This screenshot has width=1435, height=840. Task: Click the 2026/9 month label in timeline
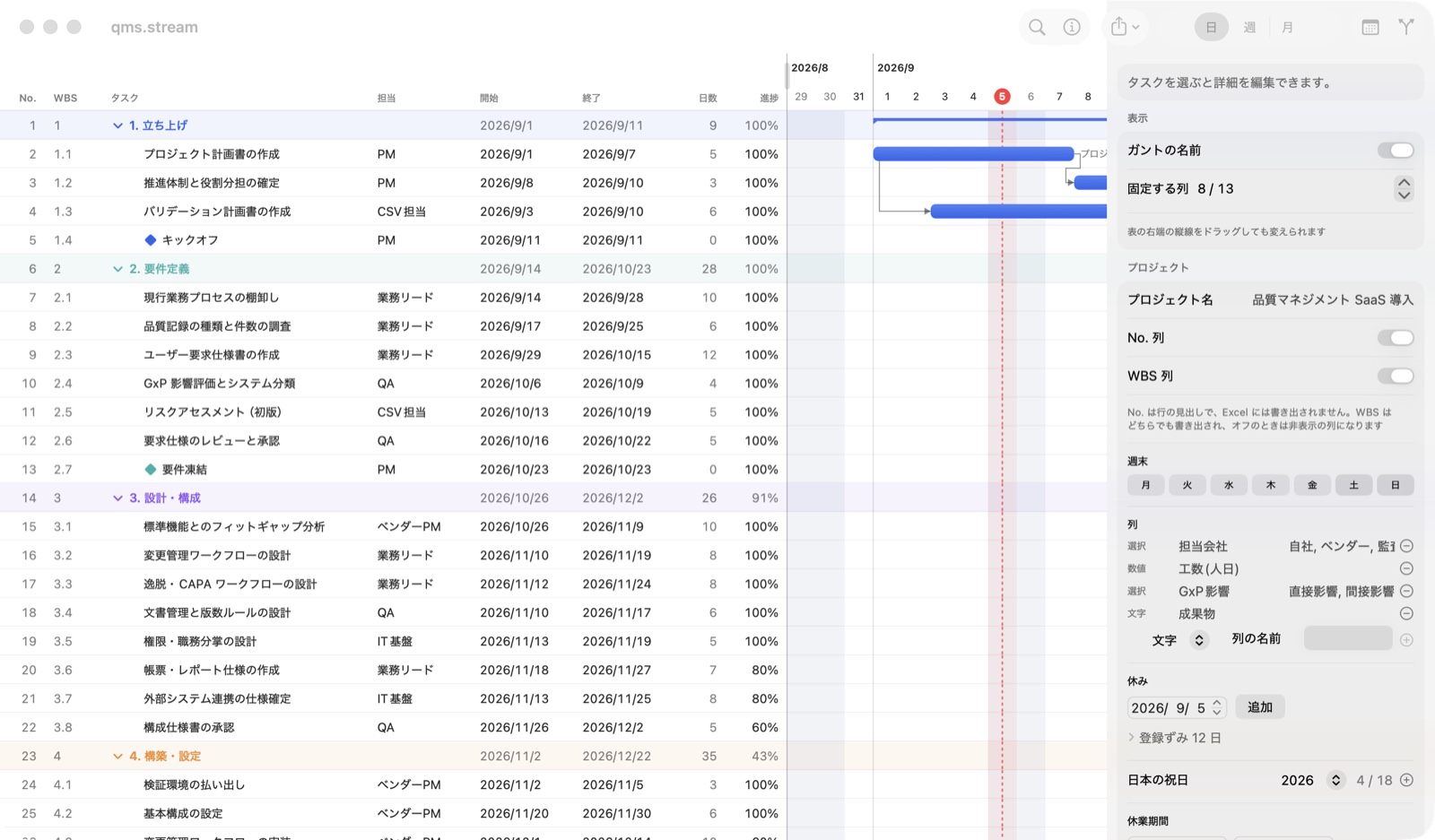tap(896, 68)
